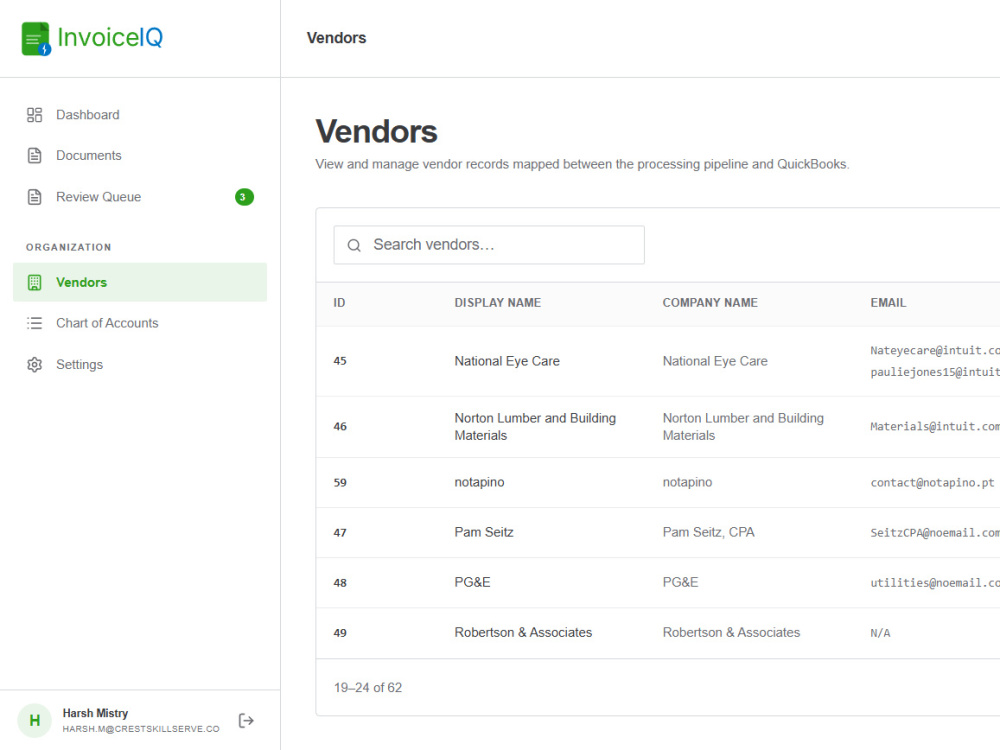Click the magnifier icon in vendor search
The image size is (1000, 750).
tap(354, 245)
